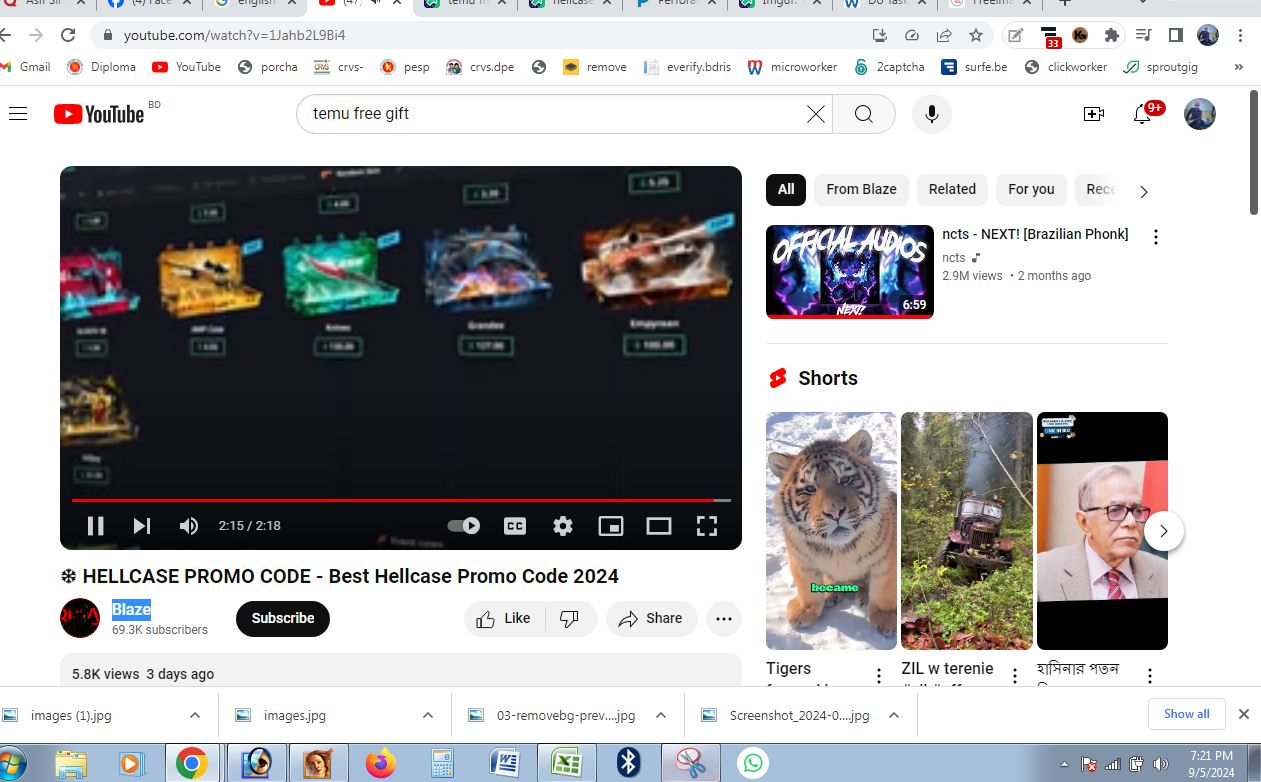Open the Blaze channel avatar
Image resolution: width=1261 pixels, height=782 pixels.
click(80, 618)
